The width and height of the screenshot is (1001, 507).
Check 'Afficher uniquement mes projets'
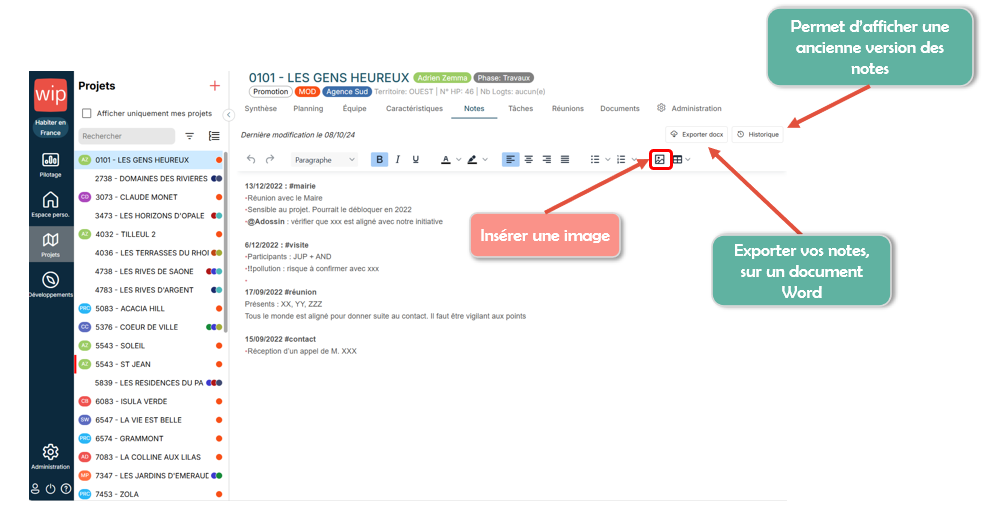pos(87,114)
